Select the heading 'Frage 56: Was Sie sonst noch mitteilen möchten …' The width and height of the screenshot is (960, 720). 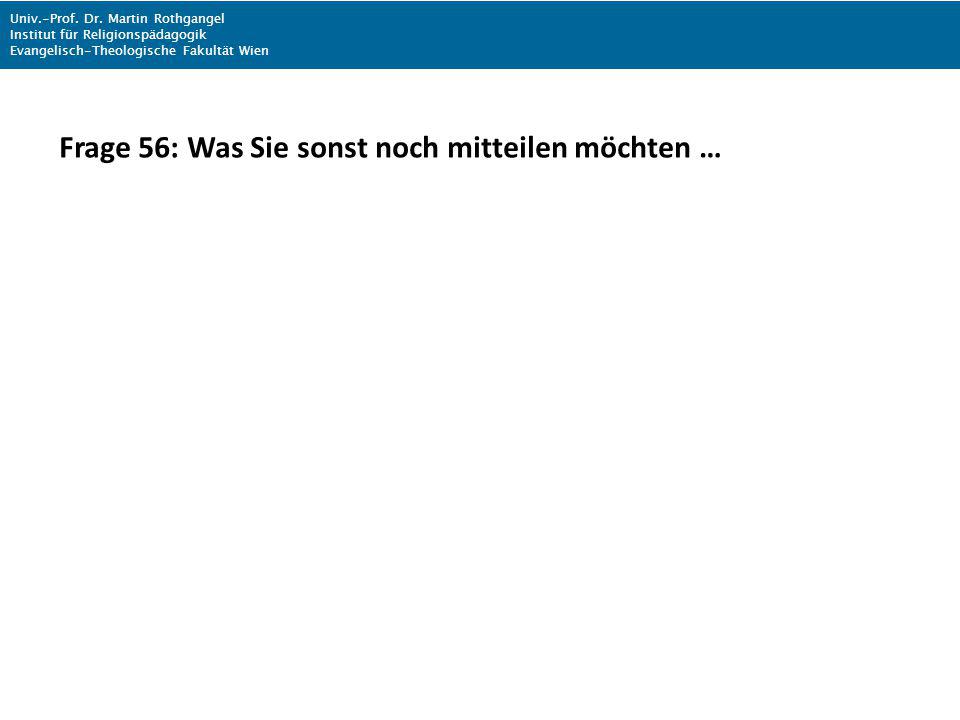point(390,148)
